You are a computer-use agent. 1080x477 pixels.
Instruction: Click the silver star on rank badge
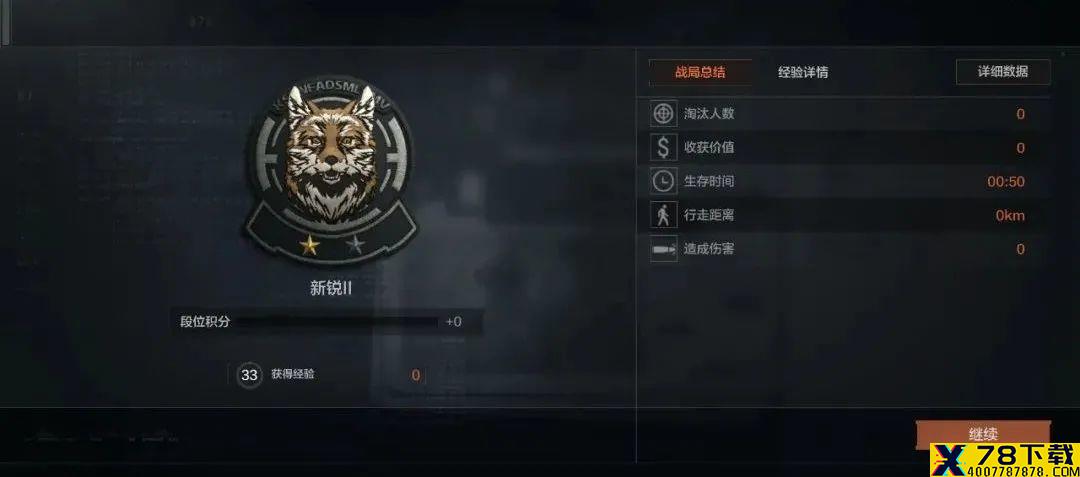355,244
